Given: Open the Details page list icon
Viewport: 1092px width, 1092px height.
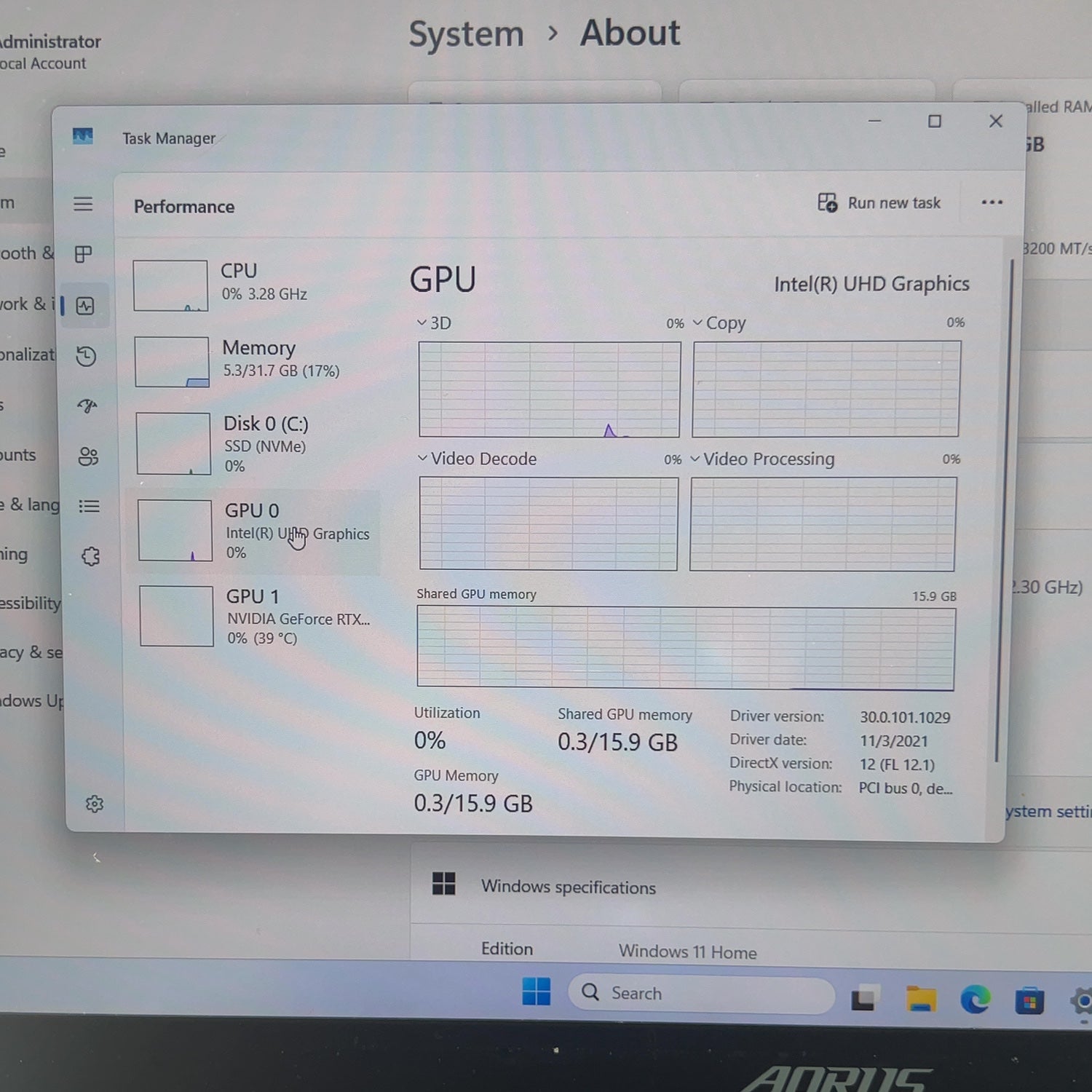Looking at the screenshot, I should click(x=89, y=506).
